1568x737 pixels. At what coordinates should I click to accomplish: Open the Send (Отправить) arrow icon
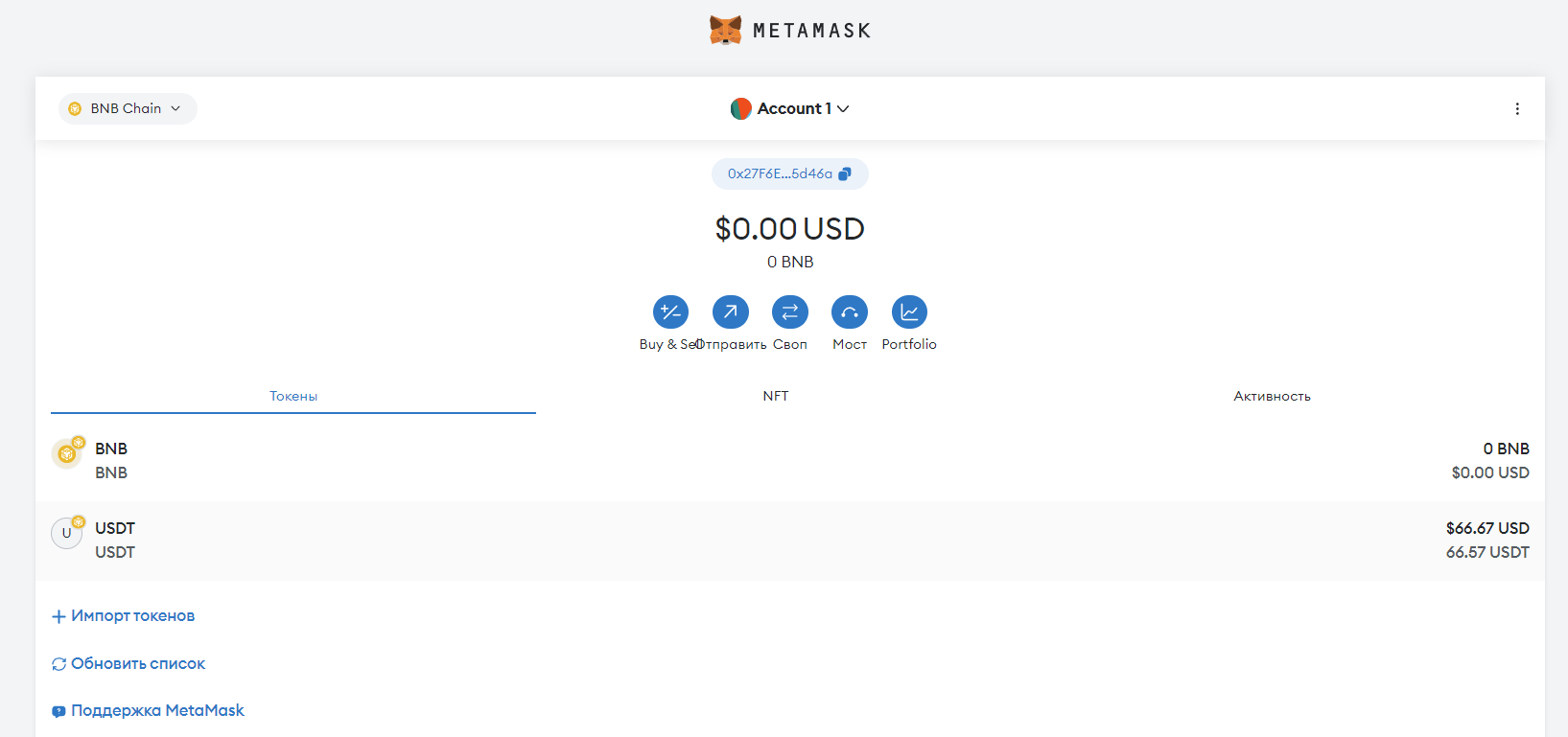coord(730,312)
